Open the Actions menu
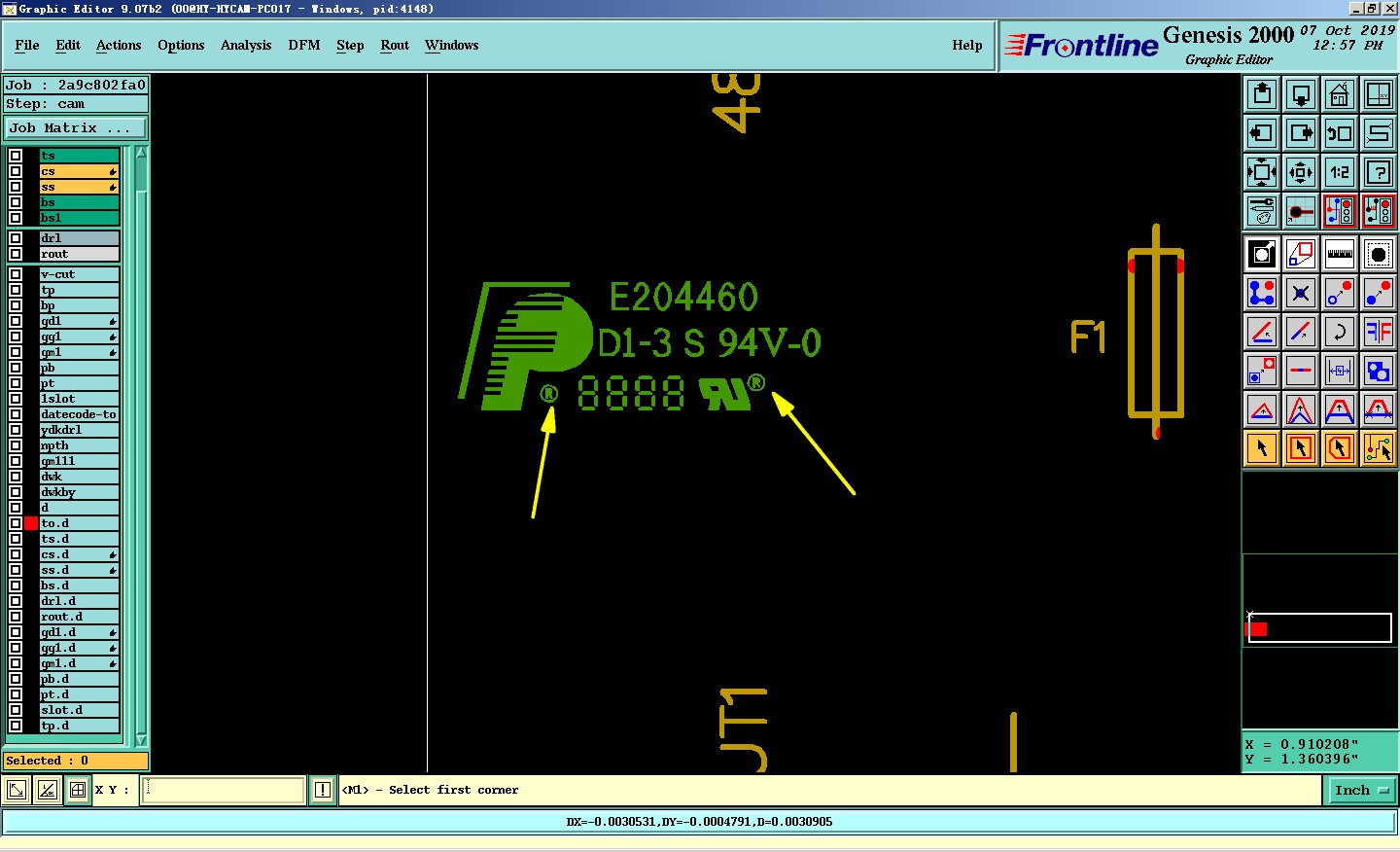 coord(119,45)
